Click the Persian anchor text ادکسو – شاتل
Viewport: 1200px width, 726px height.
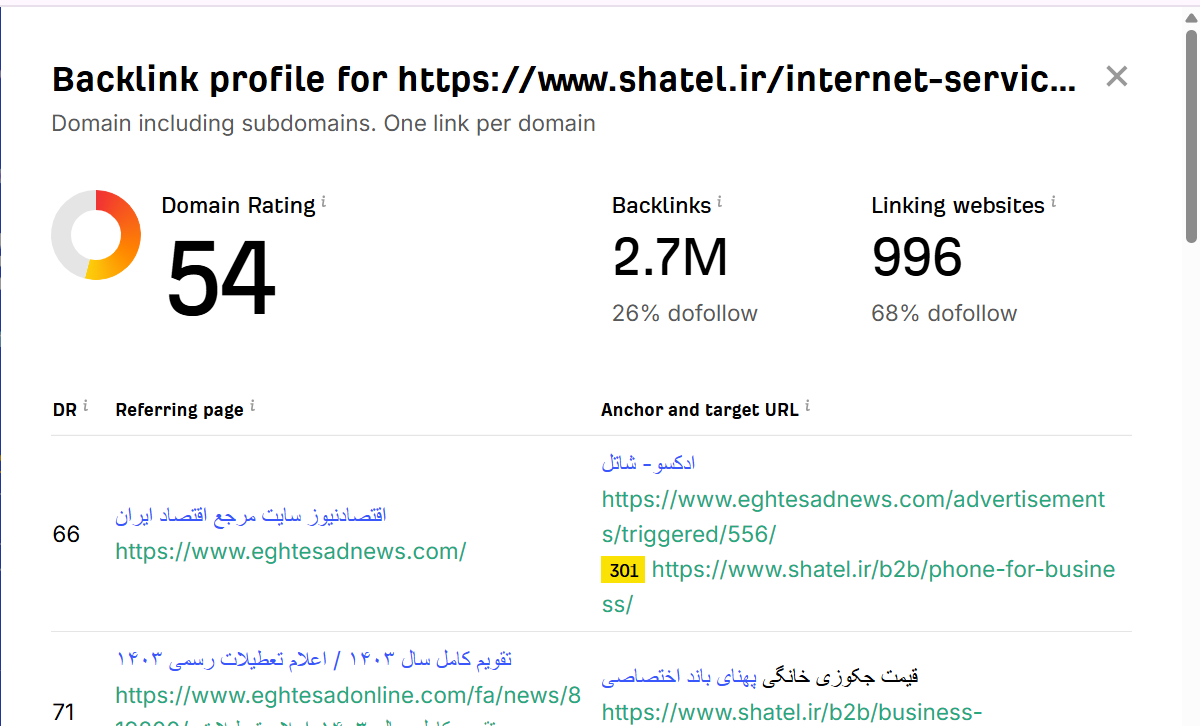pyautogui.click(x=648, y=462)
